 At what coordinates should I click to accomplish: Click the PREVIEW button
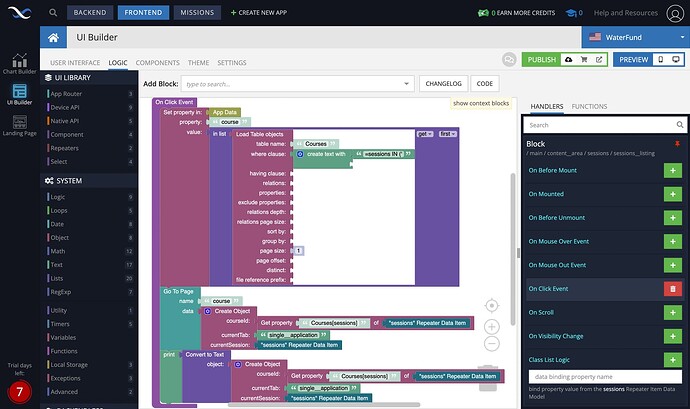[634, 59]
